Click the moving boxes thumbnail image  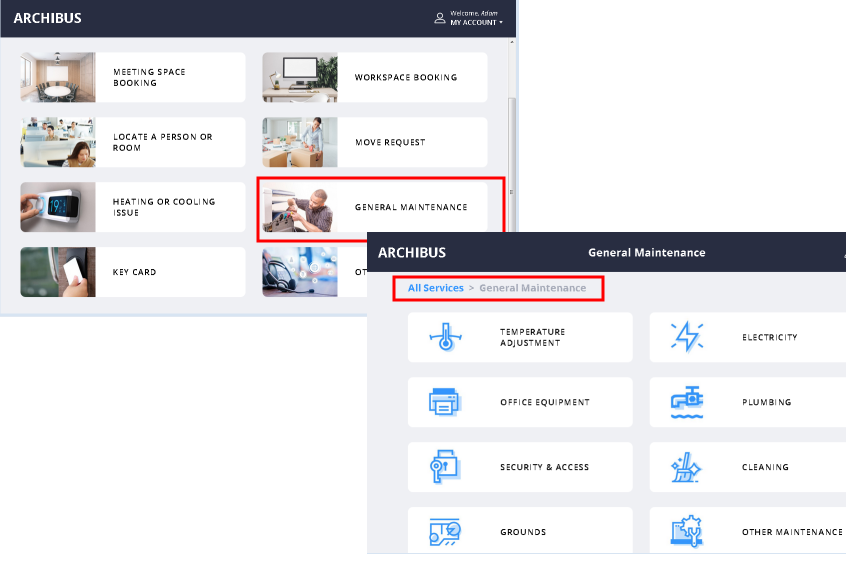(x=300, y=142)
